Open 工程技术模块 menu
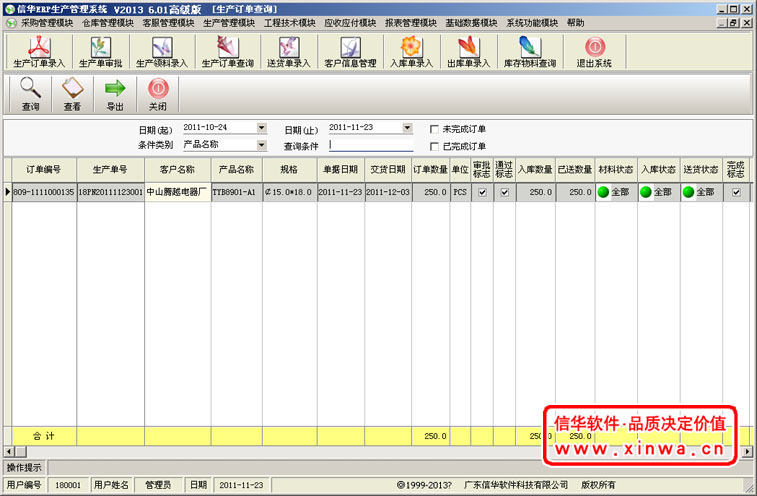This screenshot has width=757, height=496. point(290,23)
